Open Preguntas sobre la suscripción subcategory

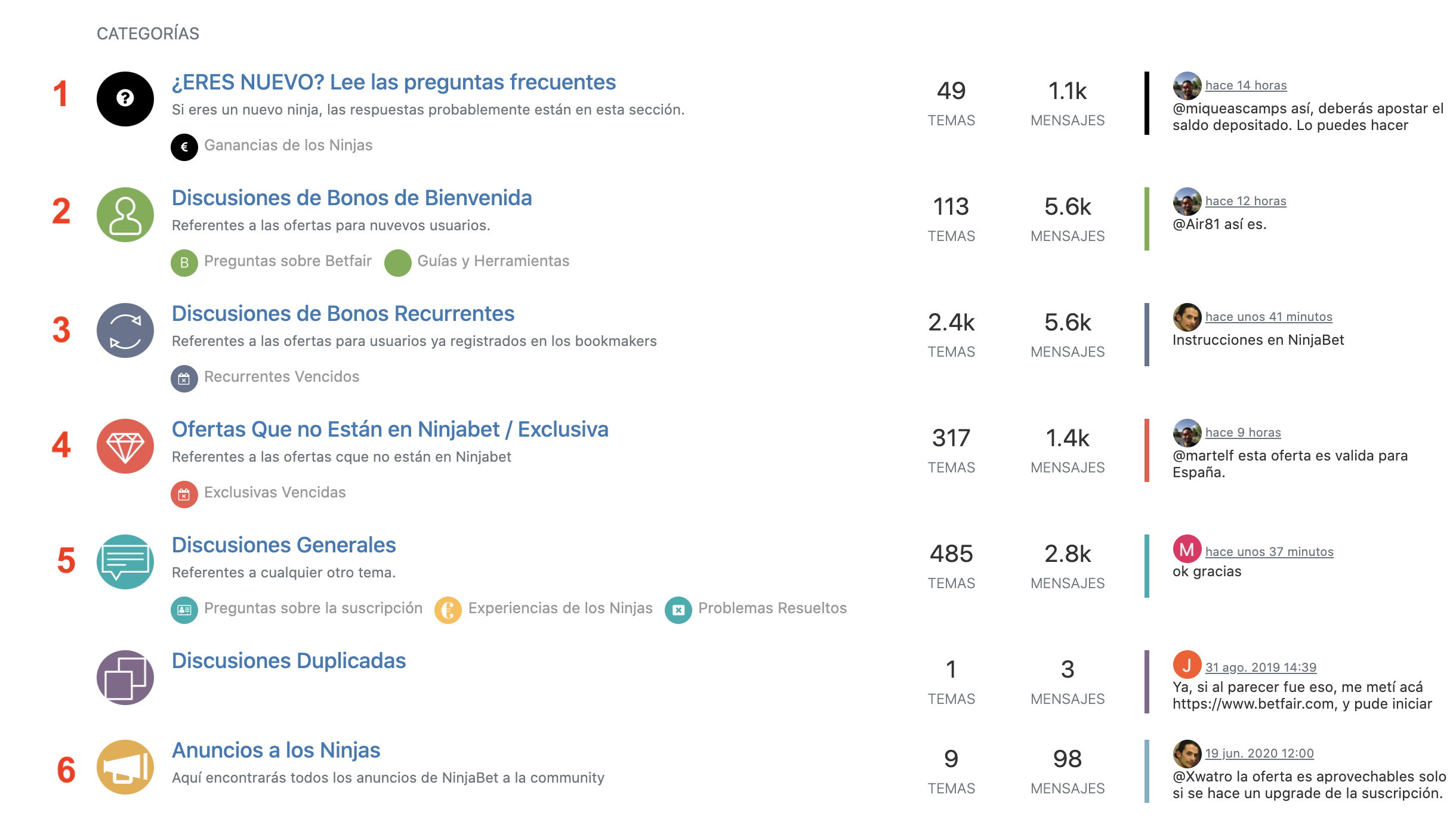point(313,608)
